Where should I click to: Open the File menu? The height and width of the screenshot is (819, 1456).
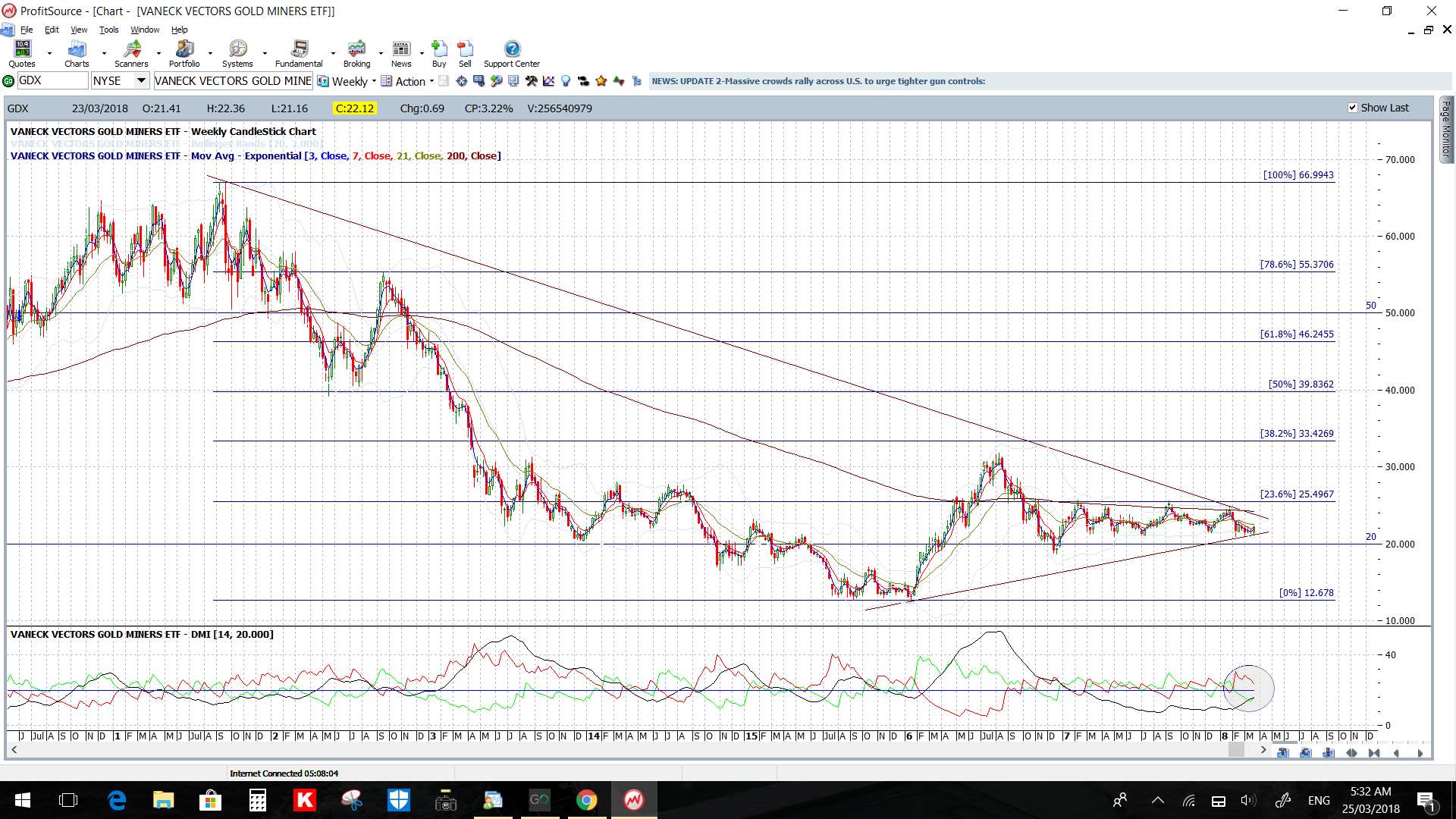pyautogui.click(x=27, y=30)
